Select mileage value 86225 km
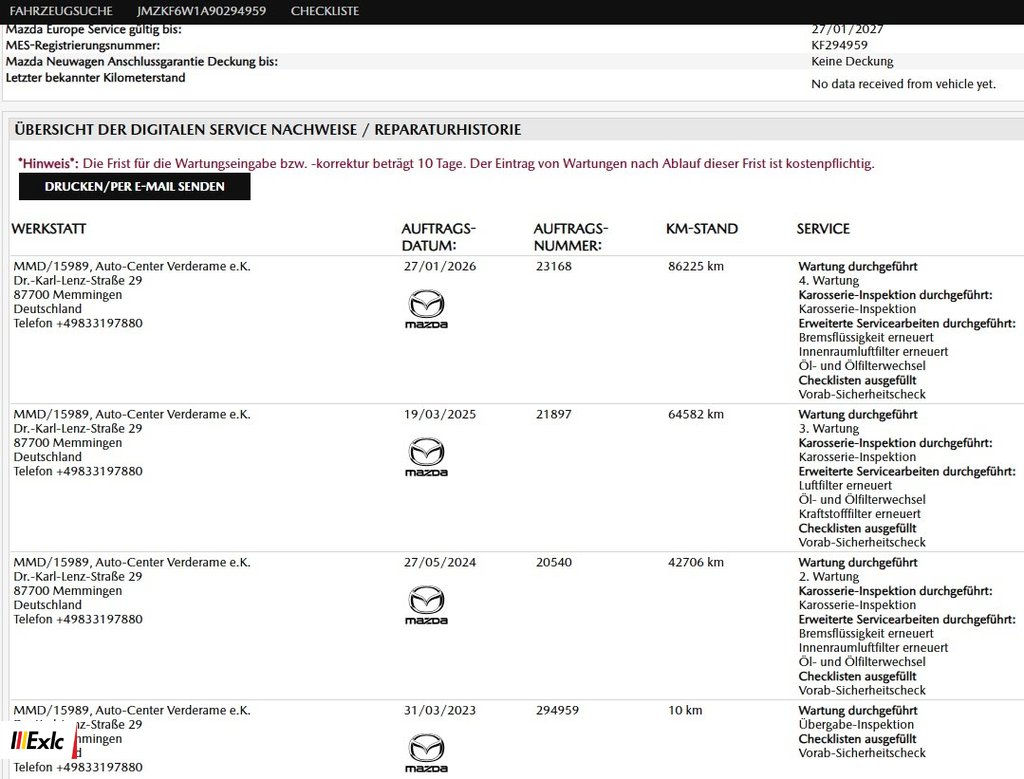This screenshot has height=779, width=1024. tap(696, 266)
